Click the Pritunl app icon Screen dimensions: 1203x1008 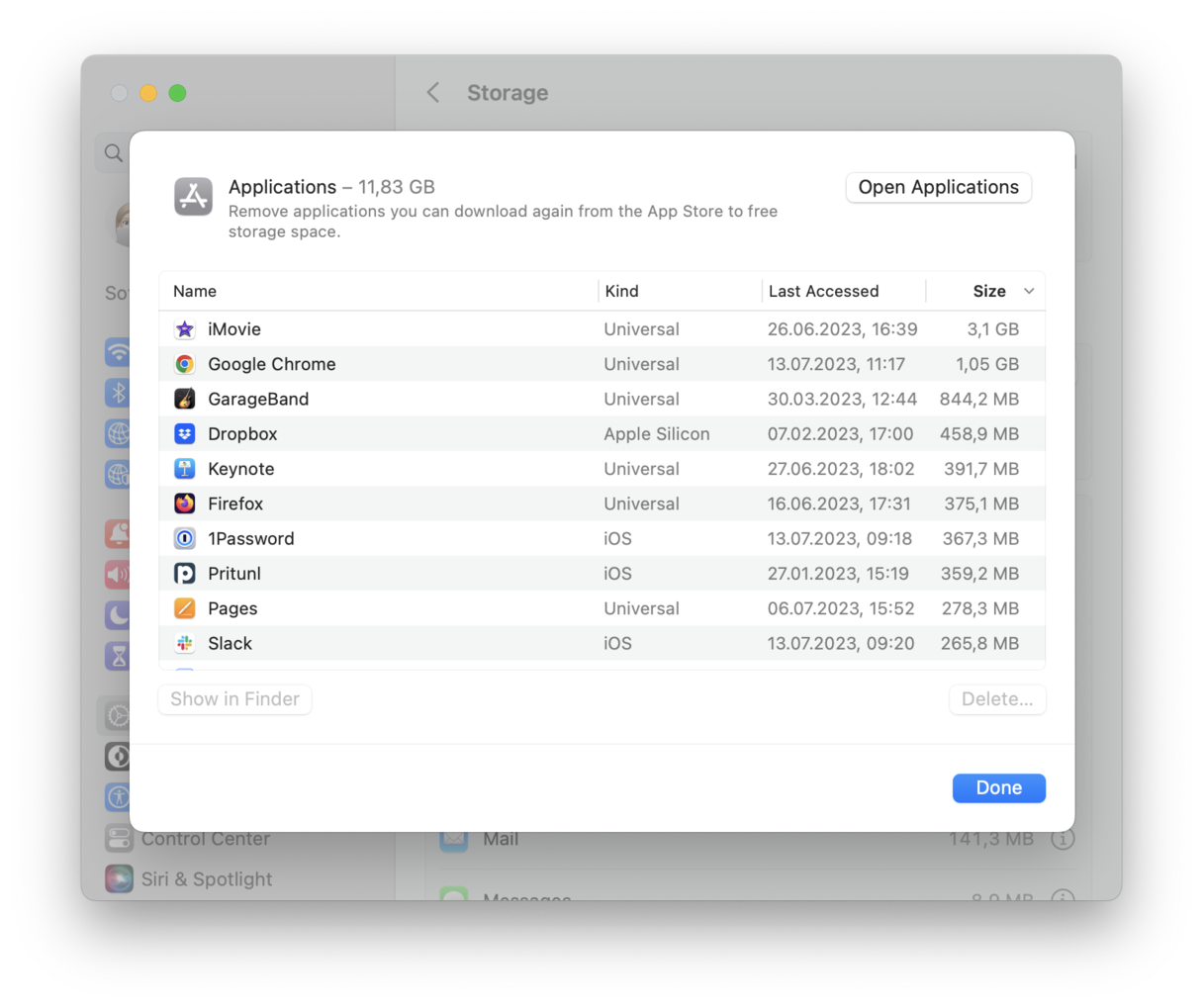point(184,573)
